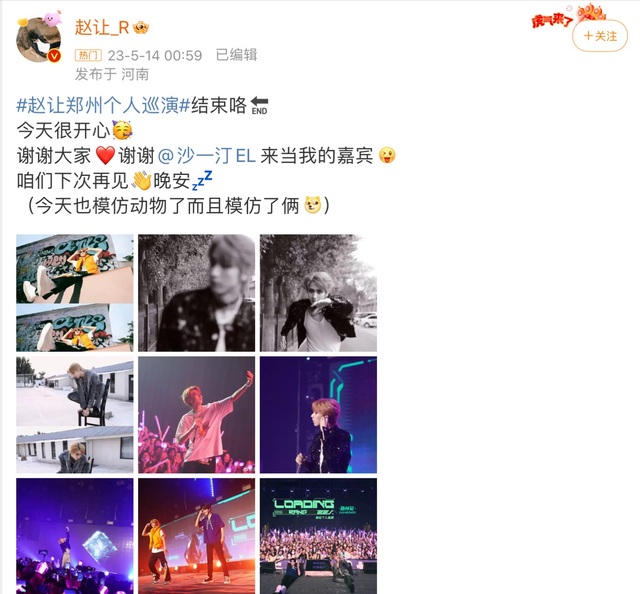Open blurred black-and-white portrait thumbnail
Screen dimensions: 640x594
tap(196, 293)
